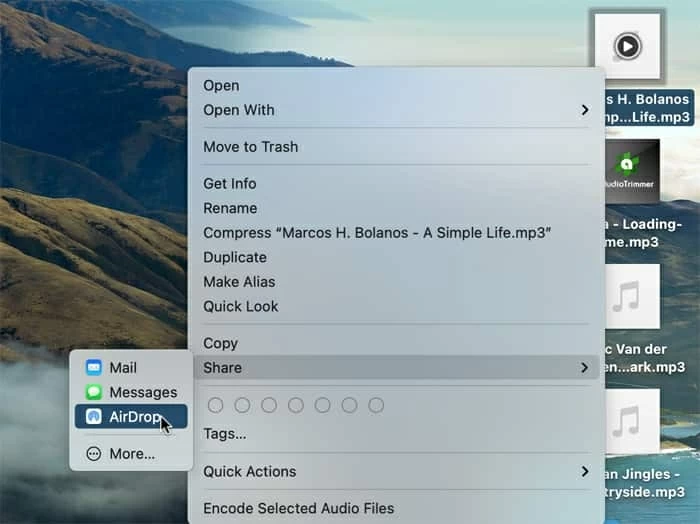The width and height of the screenshot is (700, 524).
Task: Click the More ellipsis icon
Action: 94,454
